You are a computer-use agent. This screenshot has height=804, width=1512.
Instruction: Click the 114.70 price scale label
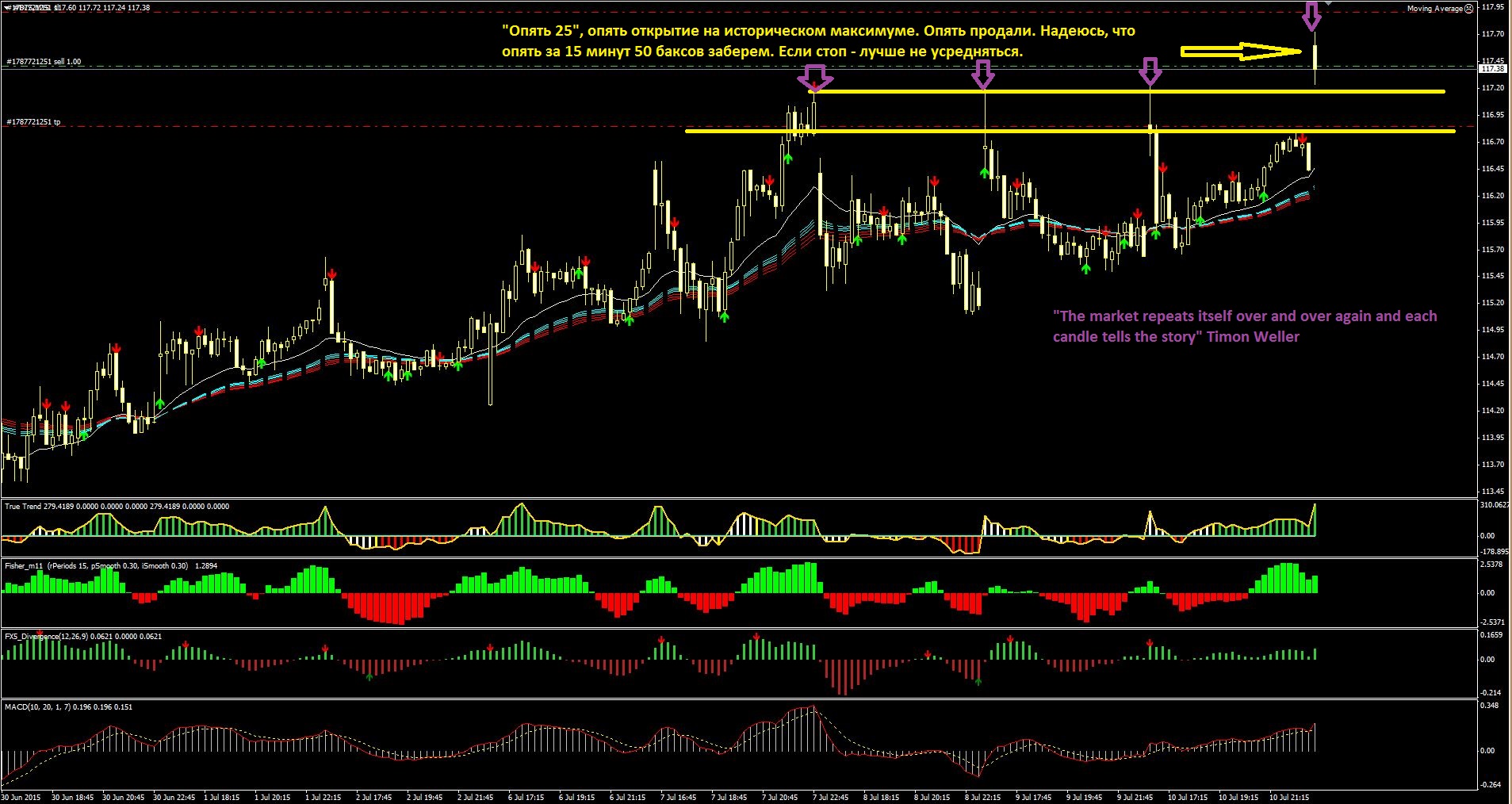click(1492, 357)
